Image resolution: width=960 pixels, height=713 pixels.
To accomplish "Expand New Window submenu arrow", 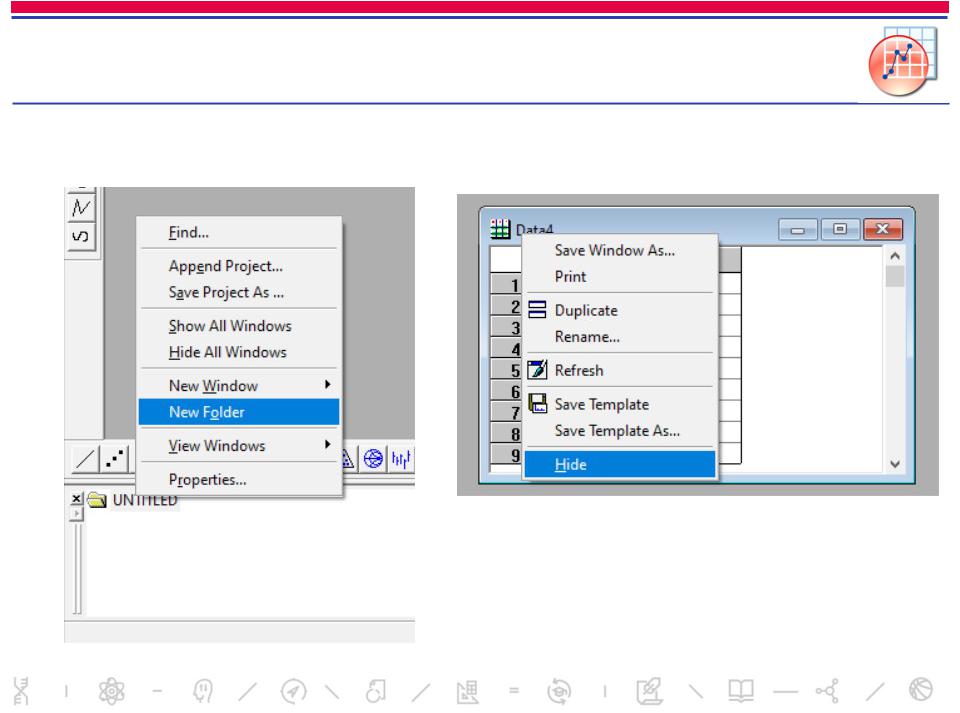I will coord(328,384).
